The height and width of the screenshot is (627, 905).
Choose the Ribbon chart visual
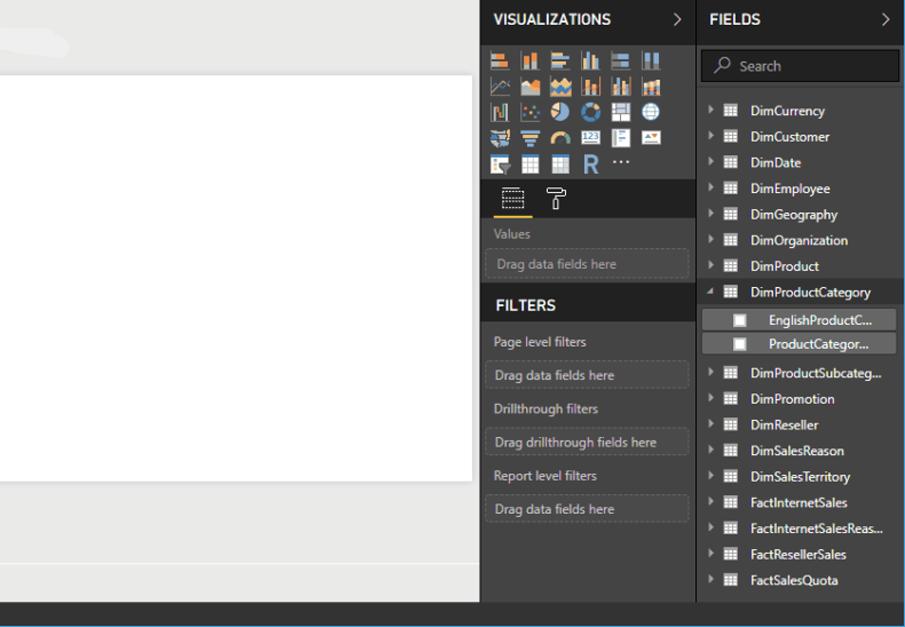[650, 87]
